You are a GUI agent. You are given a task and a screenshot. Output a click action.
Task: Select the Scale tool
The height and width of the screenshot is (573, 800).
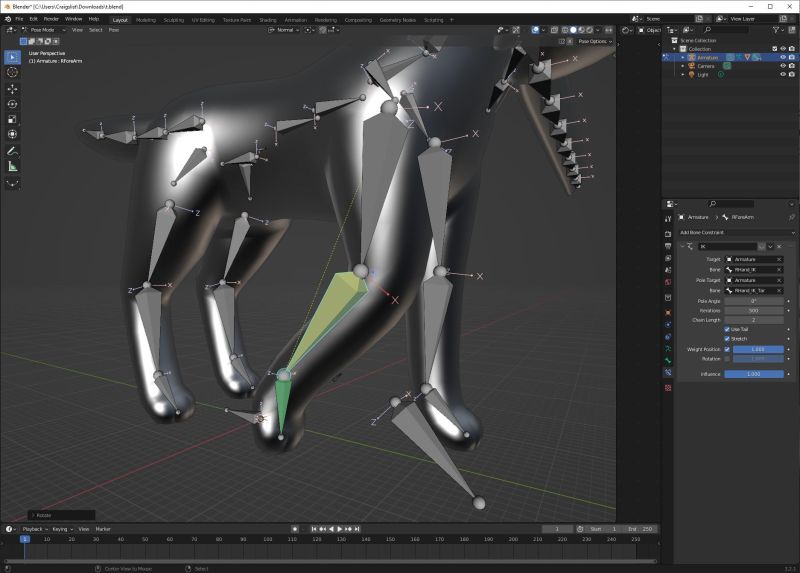[13, 119]
